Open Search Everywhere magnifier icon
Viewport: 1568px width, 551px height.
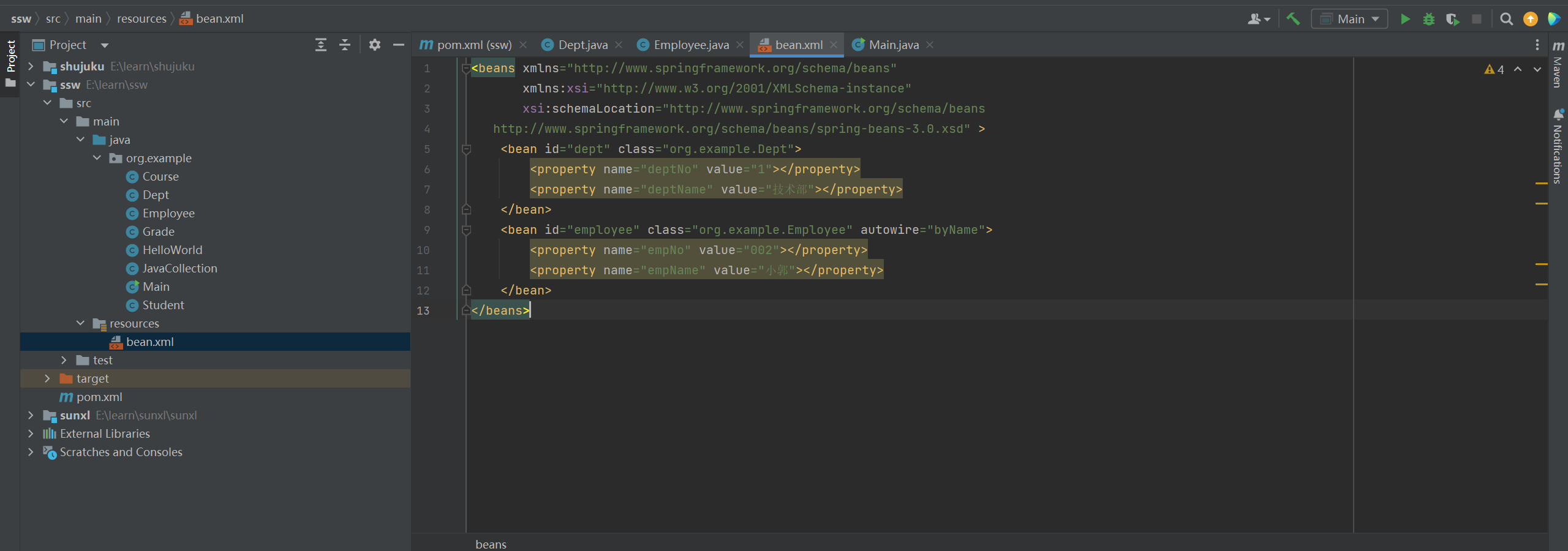[x=1506, y=19]
